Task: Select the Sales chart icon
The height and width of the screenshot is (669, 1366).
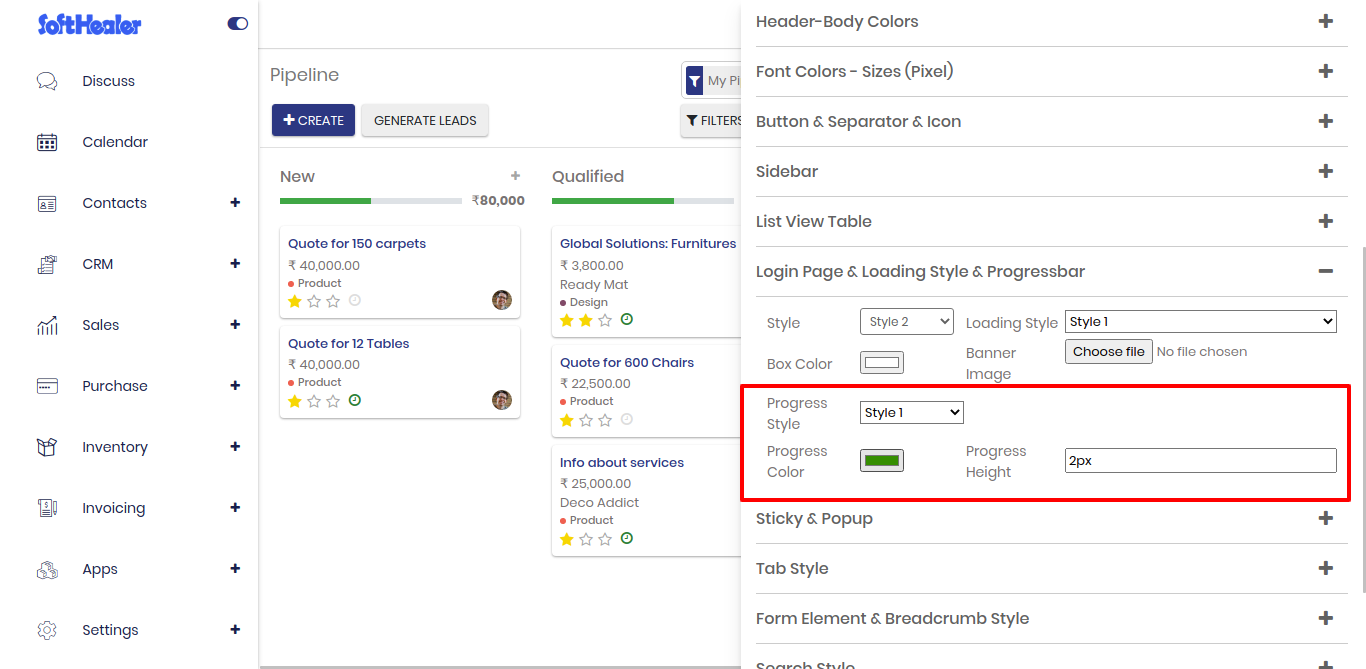Action: [x=47, y=325]
